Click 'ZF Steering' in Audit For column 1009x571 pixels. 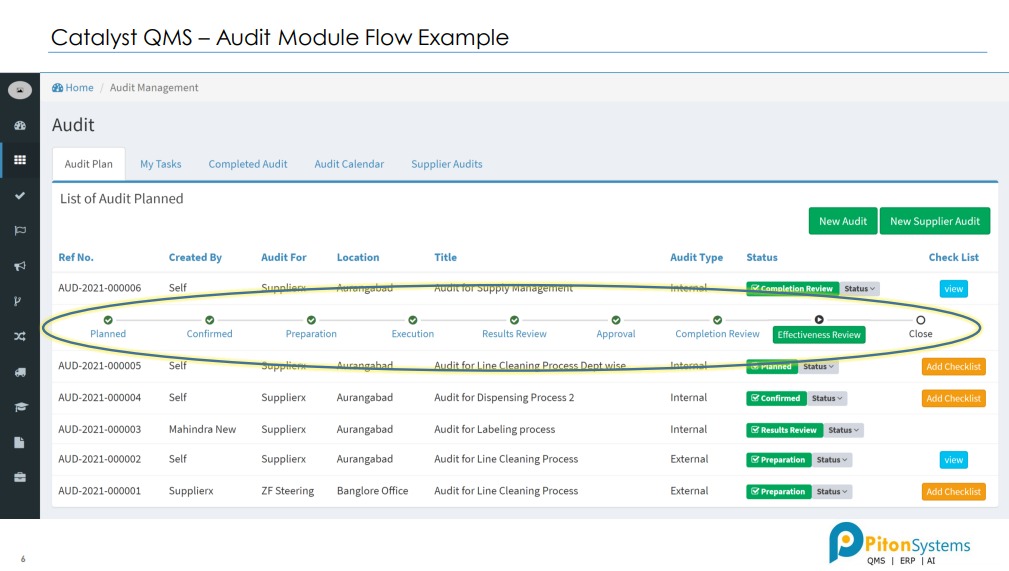pyautogui.click(x=287, y=491)
